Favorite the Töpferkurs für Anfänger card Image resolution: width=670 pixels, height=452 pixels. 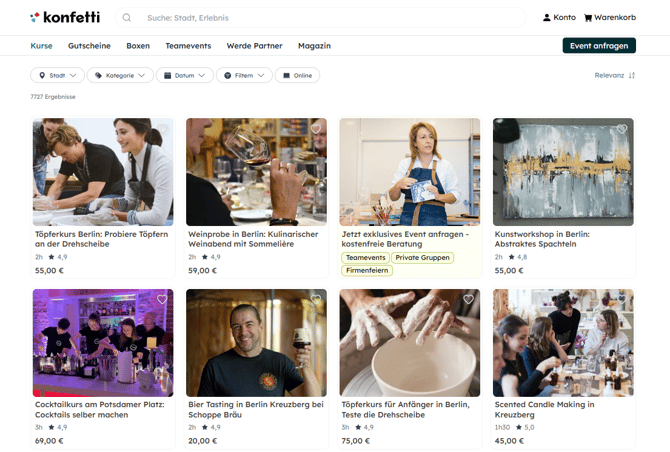469,299
